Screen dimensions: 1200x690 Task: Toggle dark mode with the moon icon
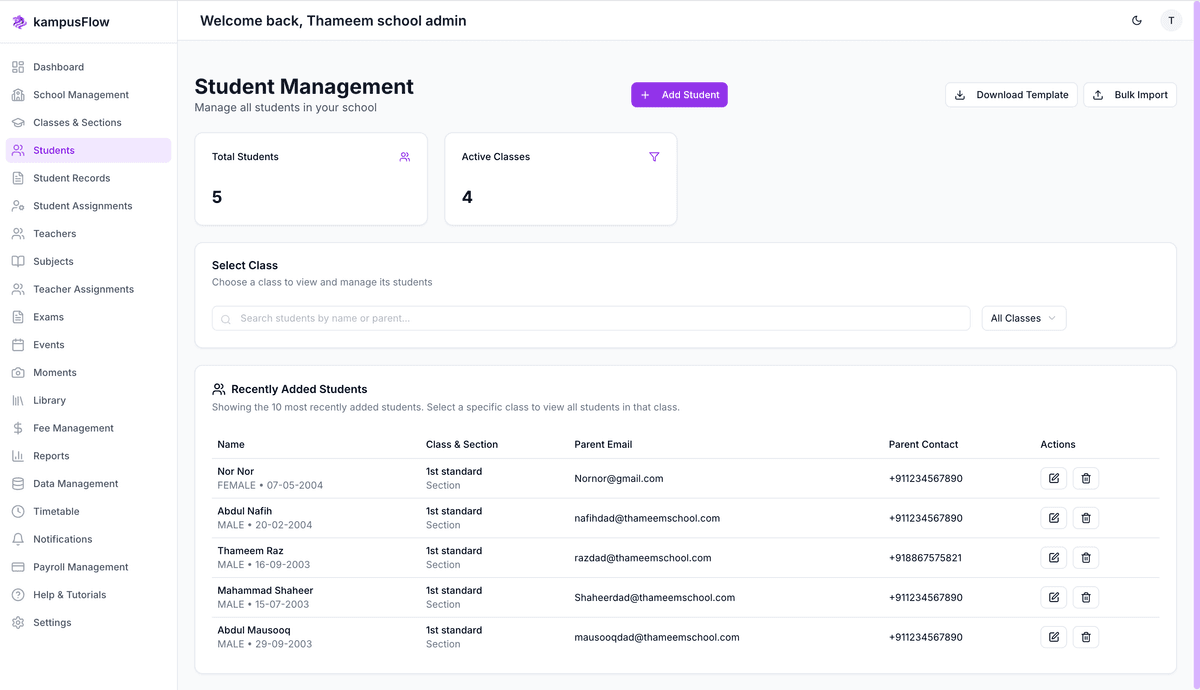[1136, 20]
